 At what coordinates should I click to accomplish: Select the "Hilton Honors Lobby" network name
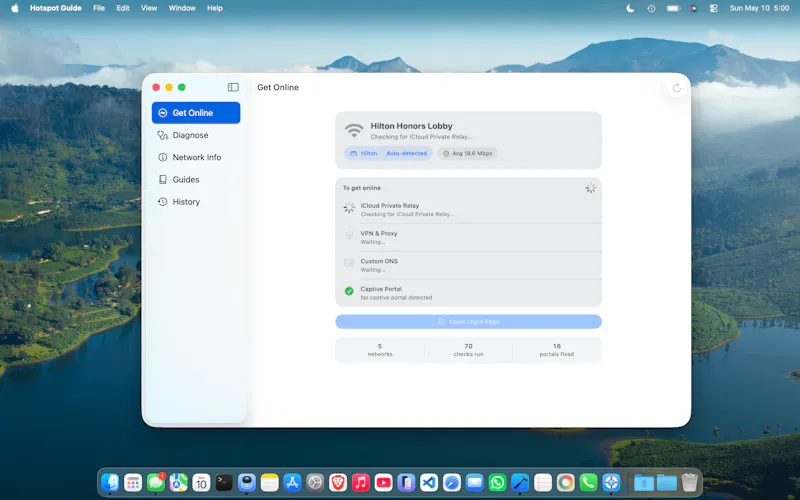pos(411,126)
